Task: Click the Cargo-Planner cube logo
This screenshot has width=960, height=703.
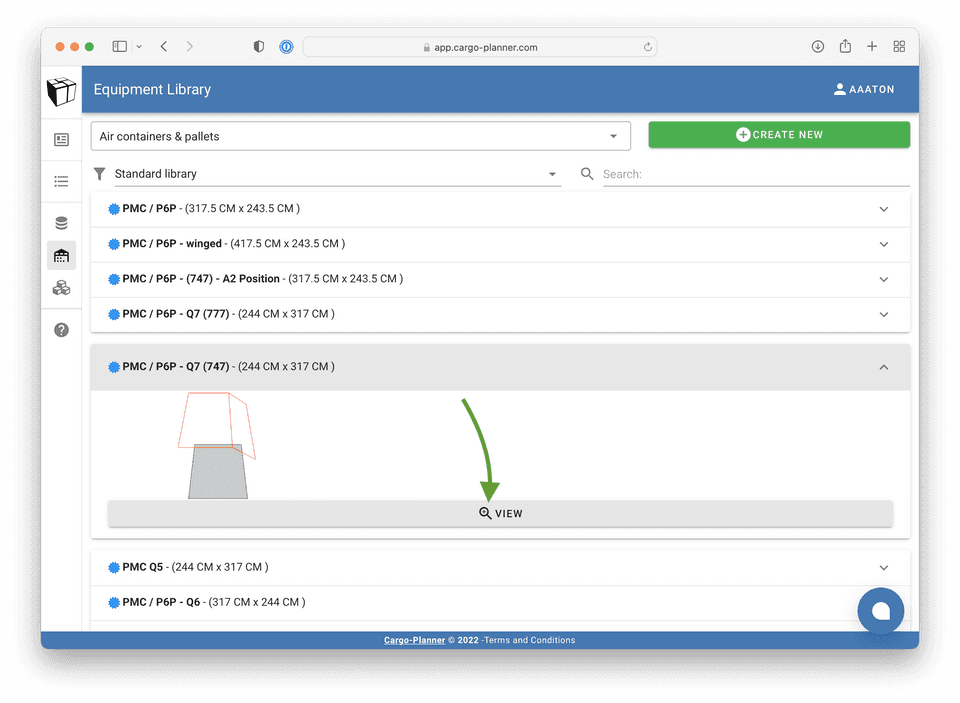Action: tap(61, 90)
